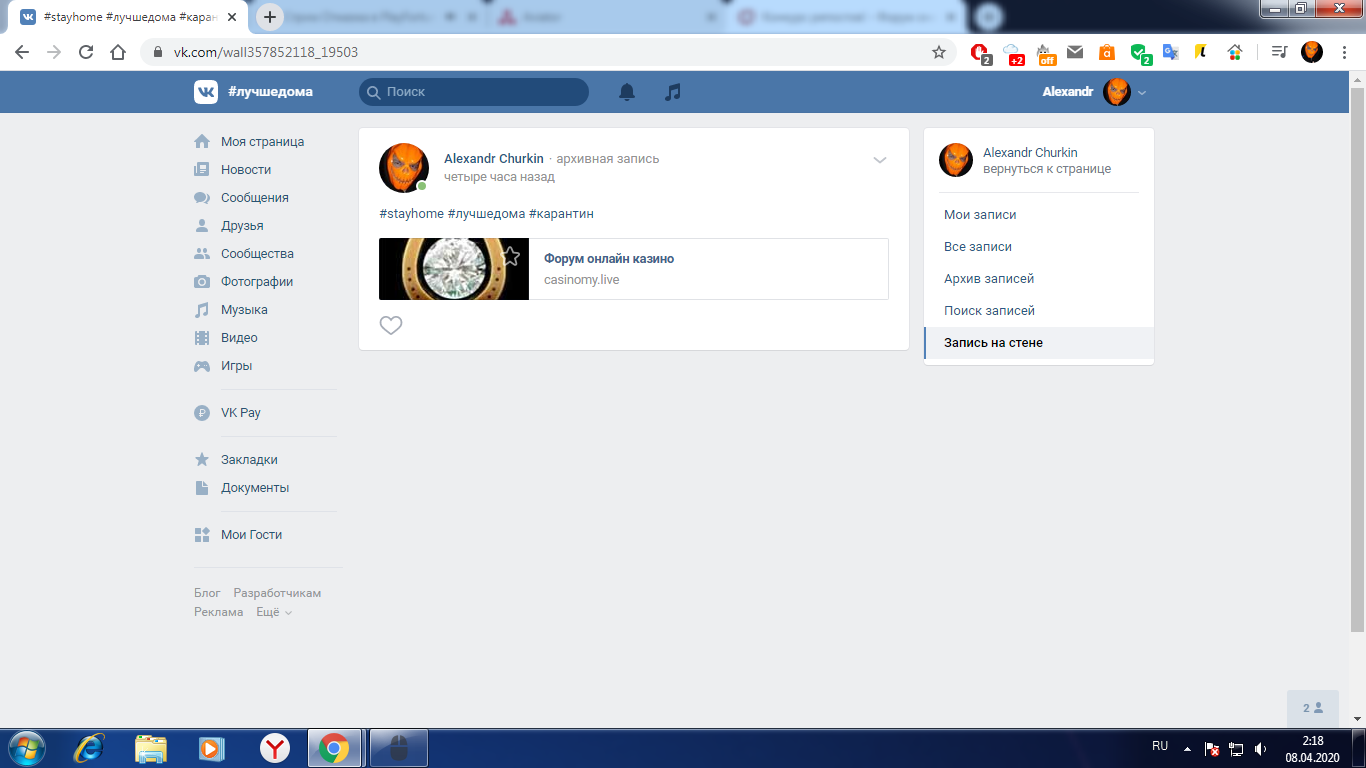Open the music player note icon in header
The height and width of the screenshot is (768, 1366).
[x=673, y=92]
